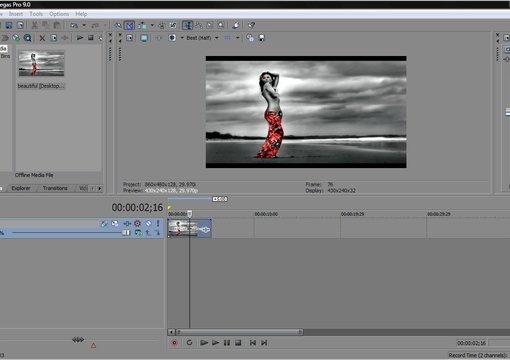Adjust the track level slider handle
Image resolution: width=510 pixels, height=360 pixels.
[x=126, y=232]
